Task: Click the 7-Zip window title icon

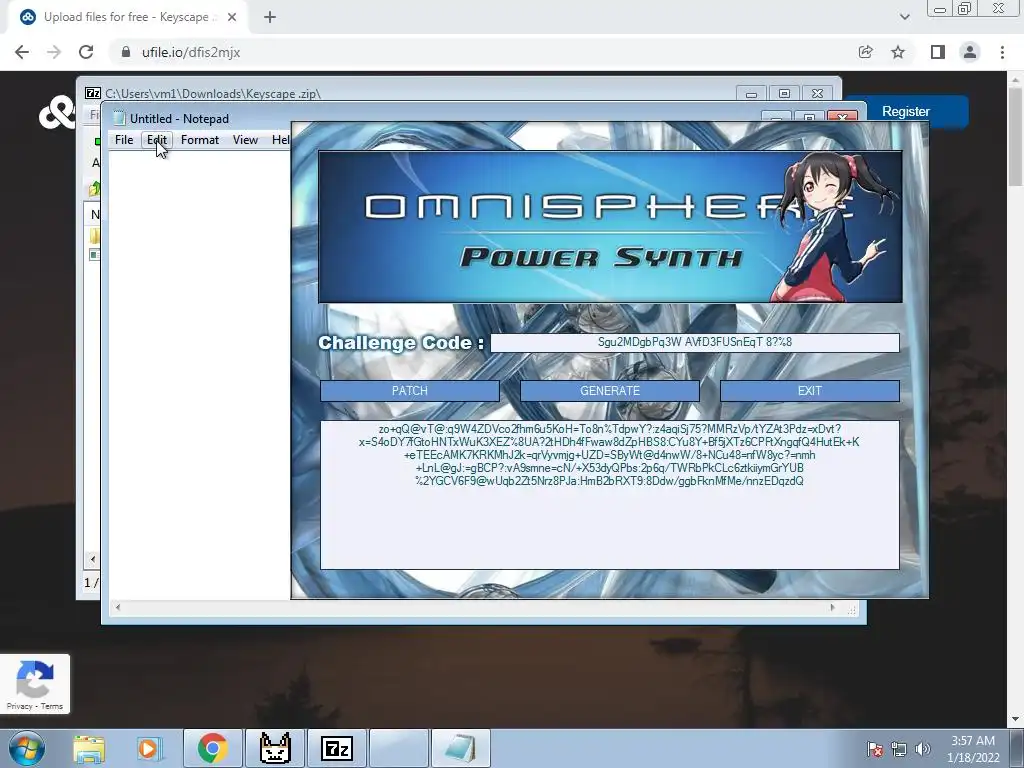Action: (93, 93)
